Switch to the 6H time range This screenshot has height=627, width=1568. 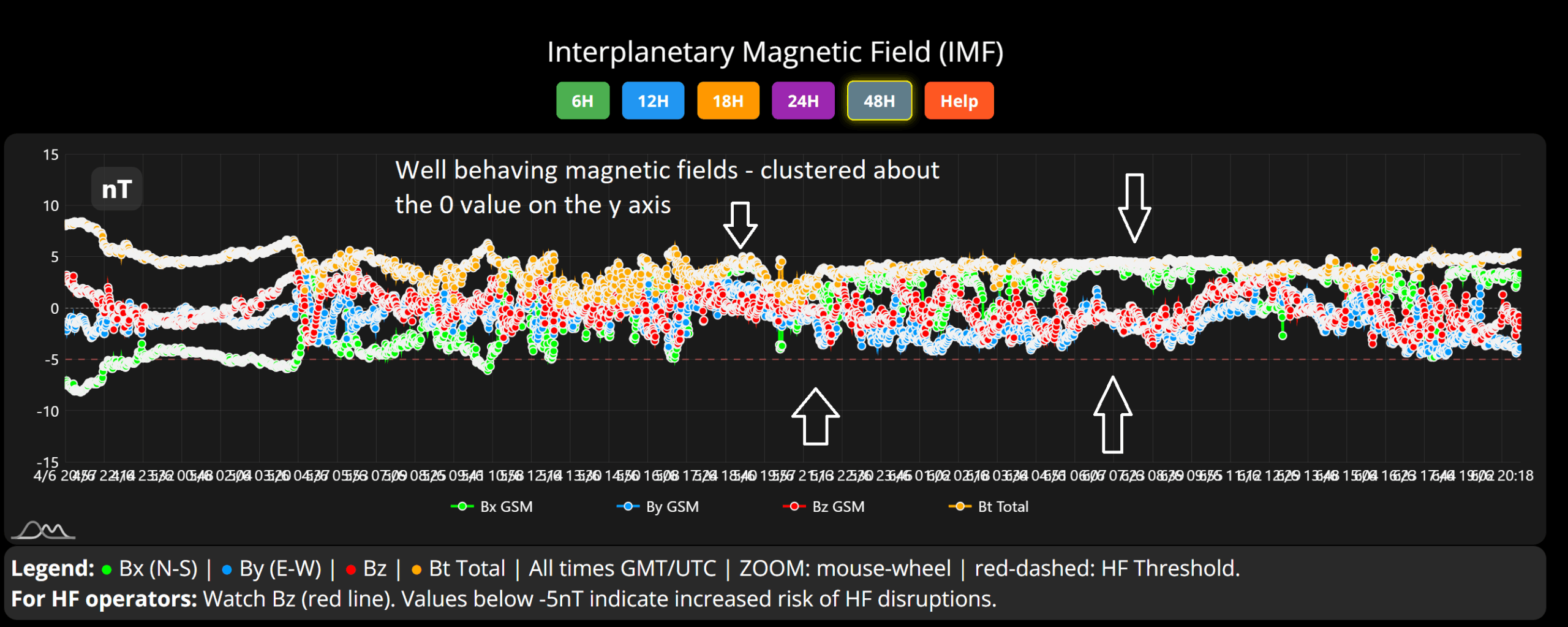tap(582, 101)
